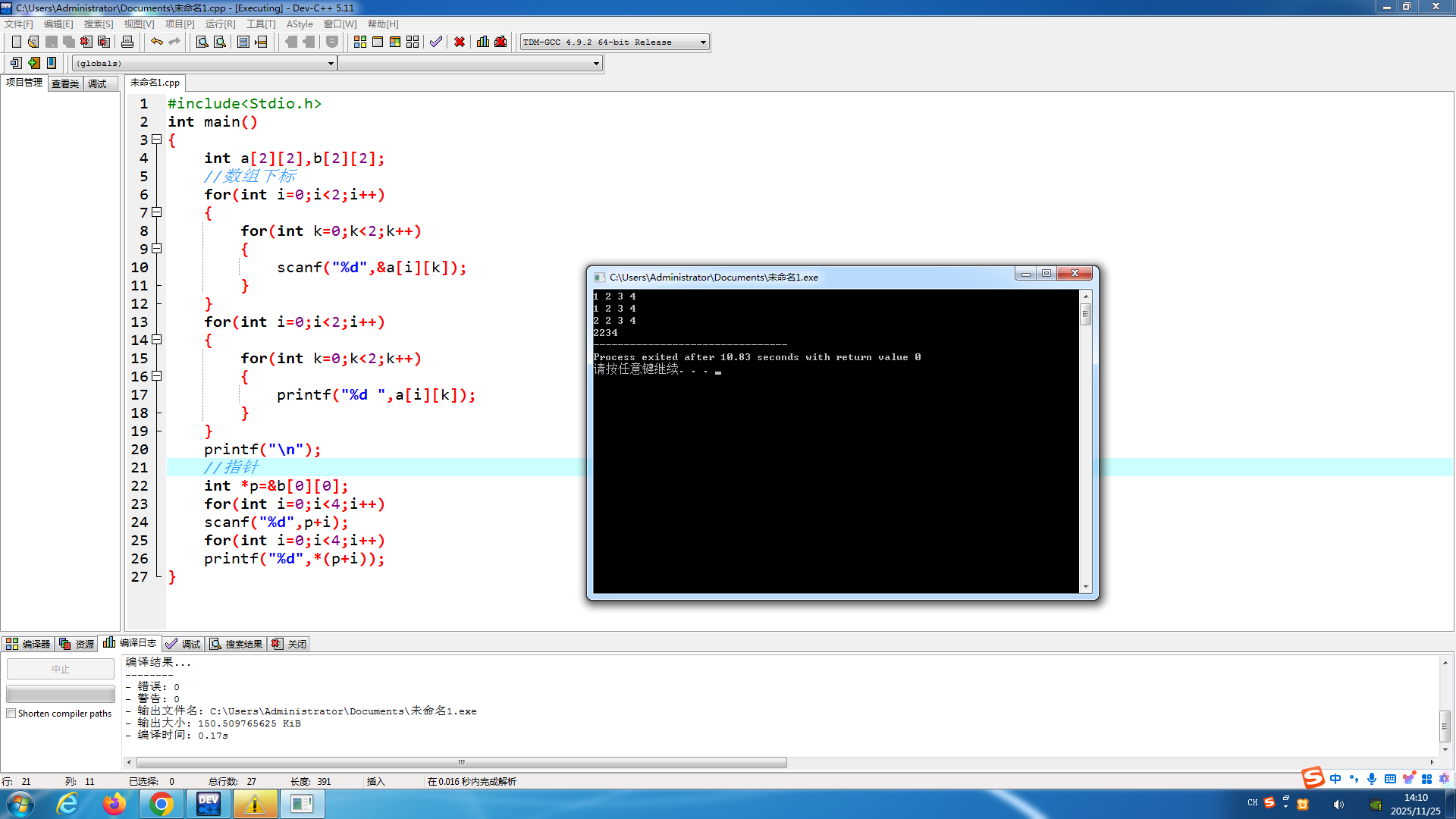Viewport: 1456px width, 819px height.
Task: Click the Profile analysis chart icon
Action: 483,42
